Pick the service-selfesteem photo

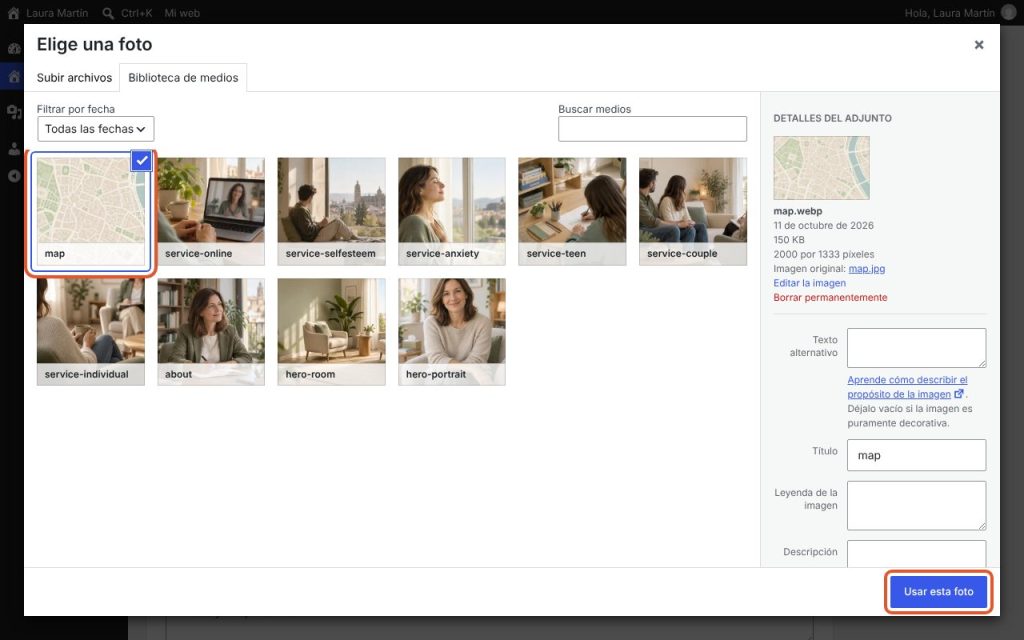coord(331,212)
